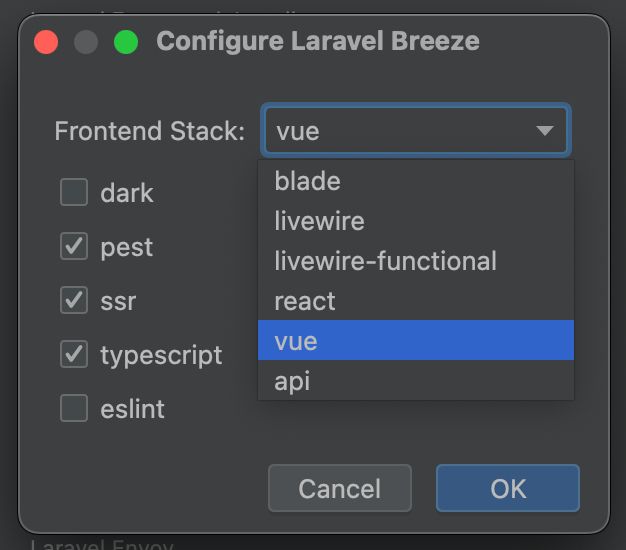Click the gray minimize window button
Screen dimensions: 626x550
click(x=86, y=42)
